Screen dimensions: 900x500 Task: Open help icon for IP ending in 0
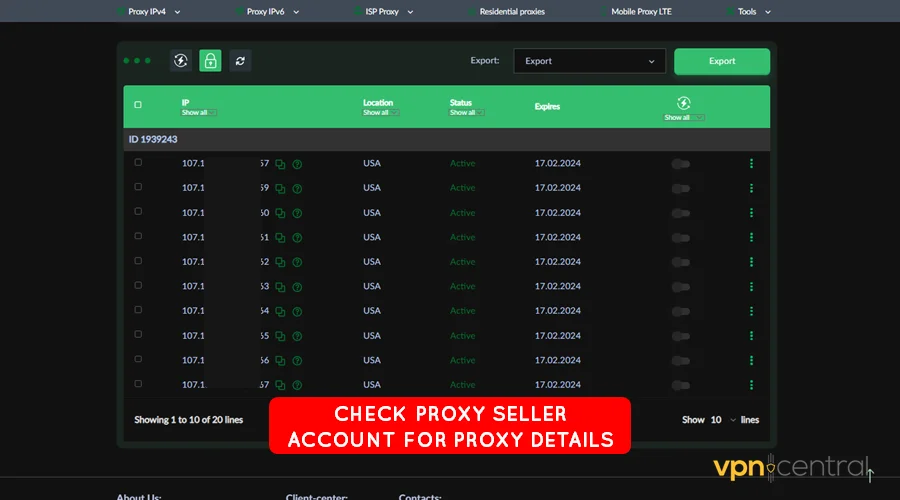tap(297, 213)
